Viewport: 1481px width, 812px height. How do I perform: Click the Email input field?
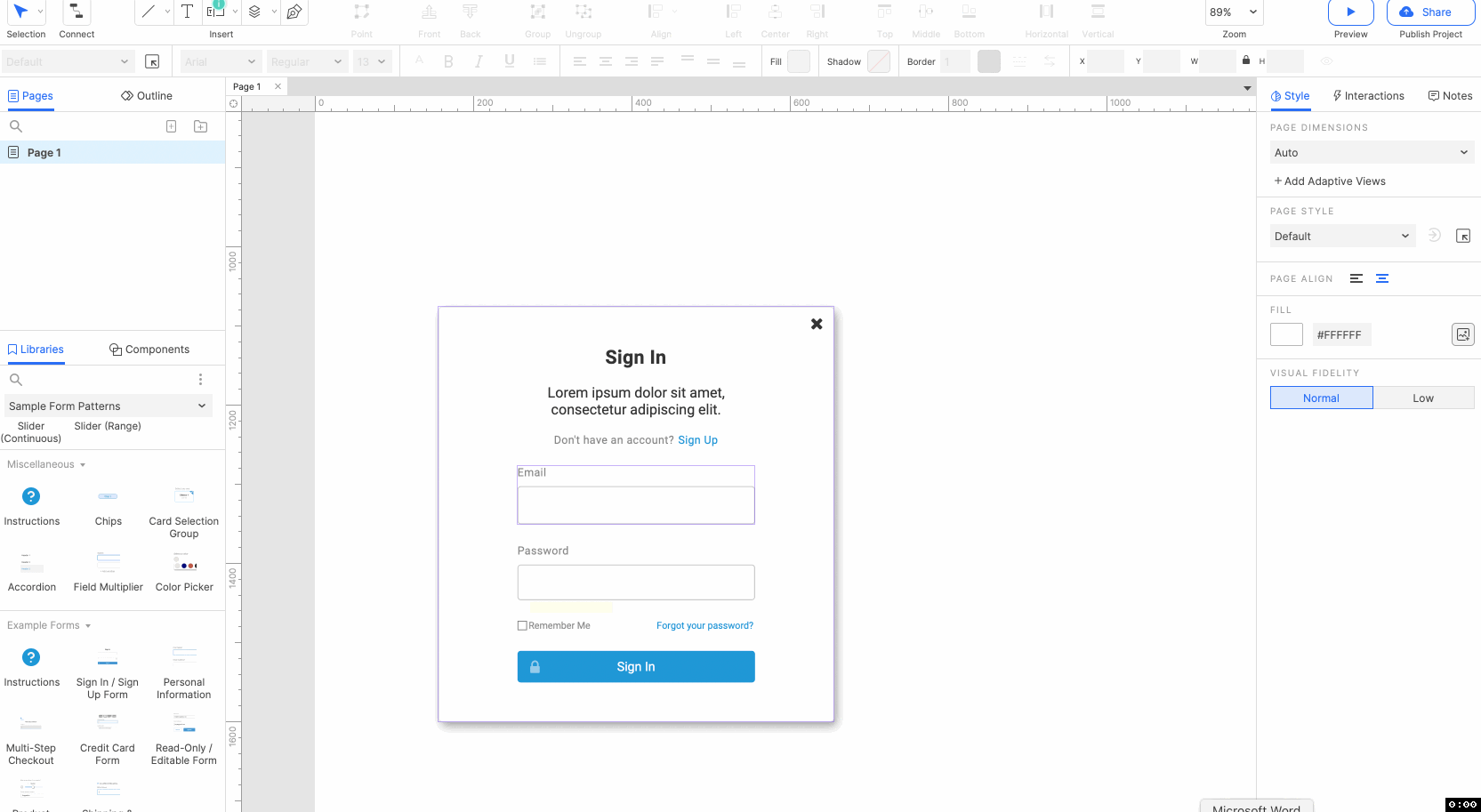coord(636,505)
